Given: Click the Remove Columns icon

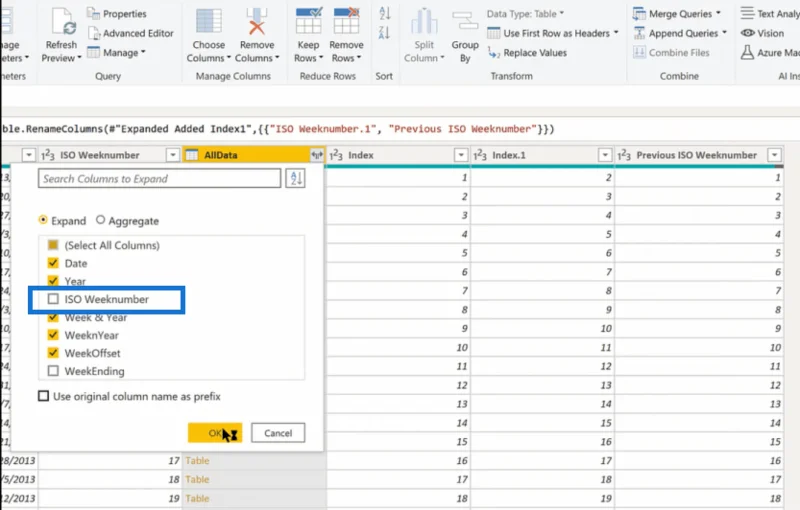Looking at the screenshot, I should coord(257,21).
